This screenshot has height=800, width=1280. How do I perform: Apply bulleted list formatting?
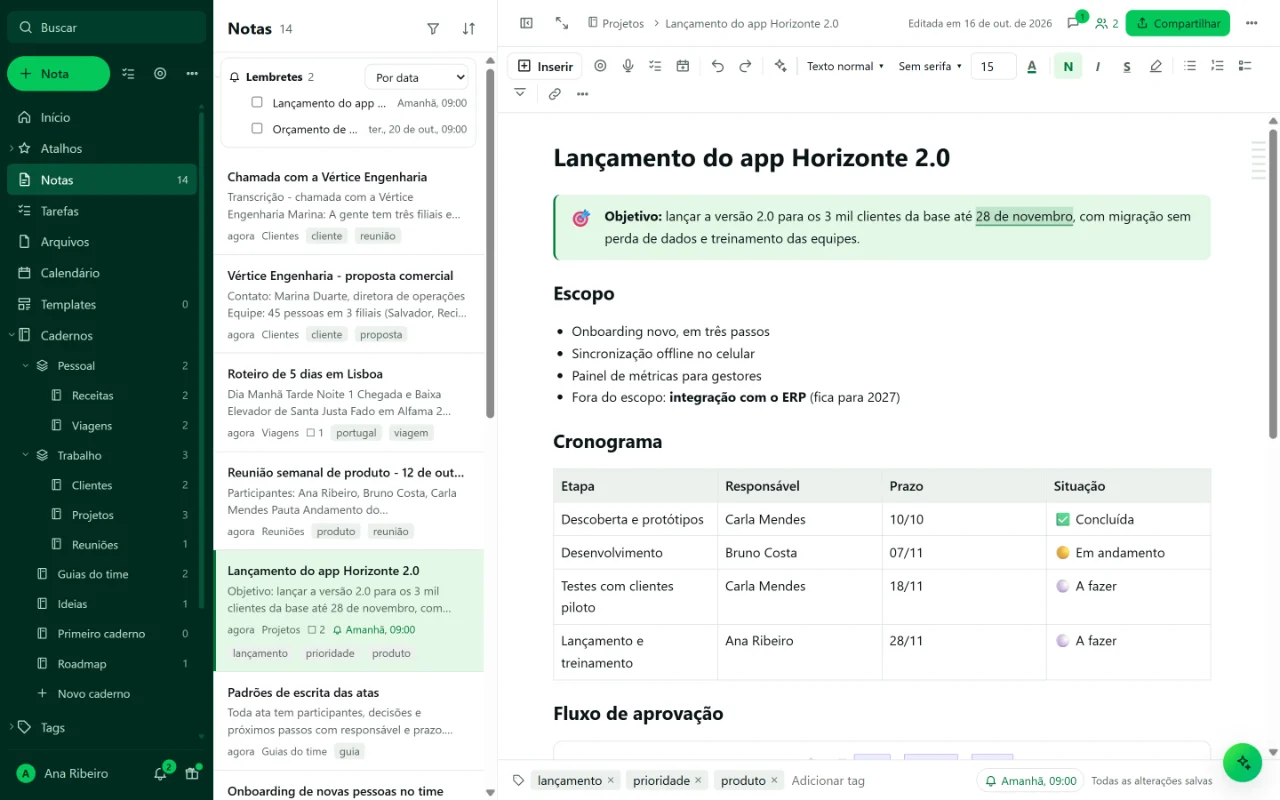pos(1190,66)
